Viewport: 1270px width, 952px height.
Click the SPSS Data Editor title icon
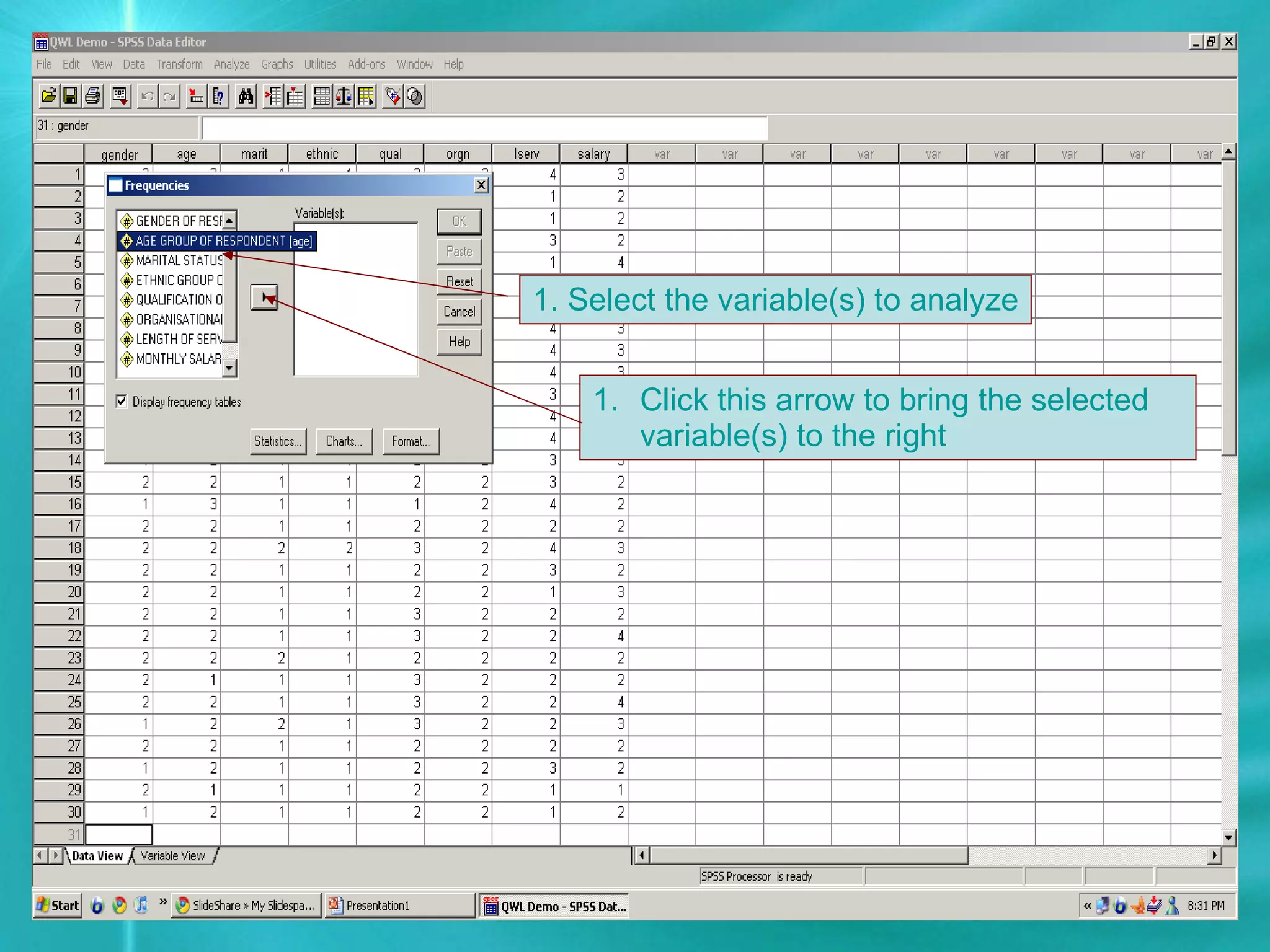(41, 42)
